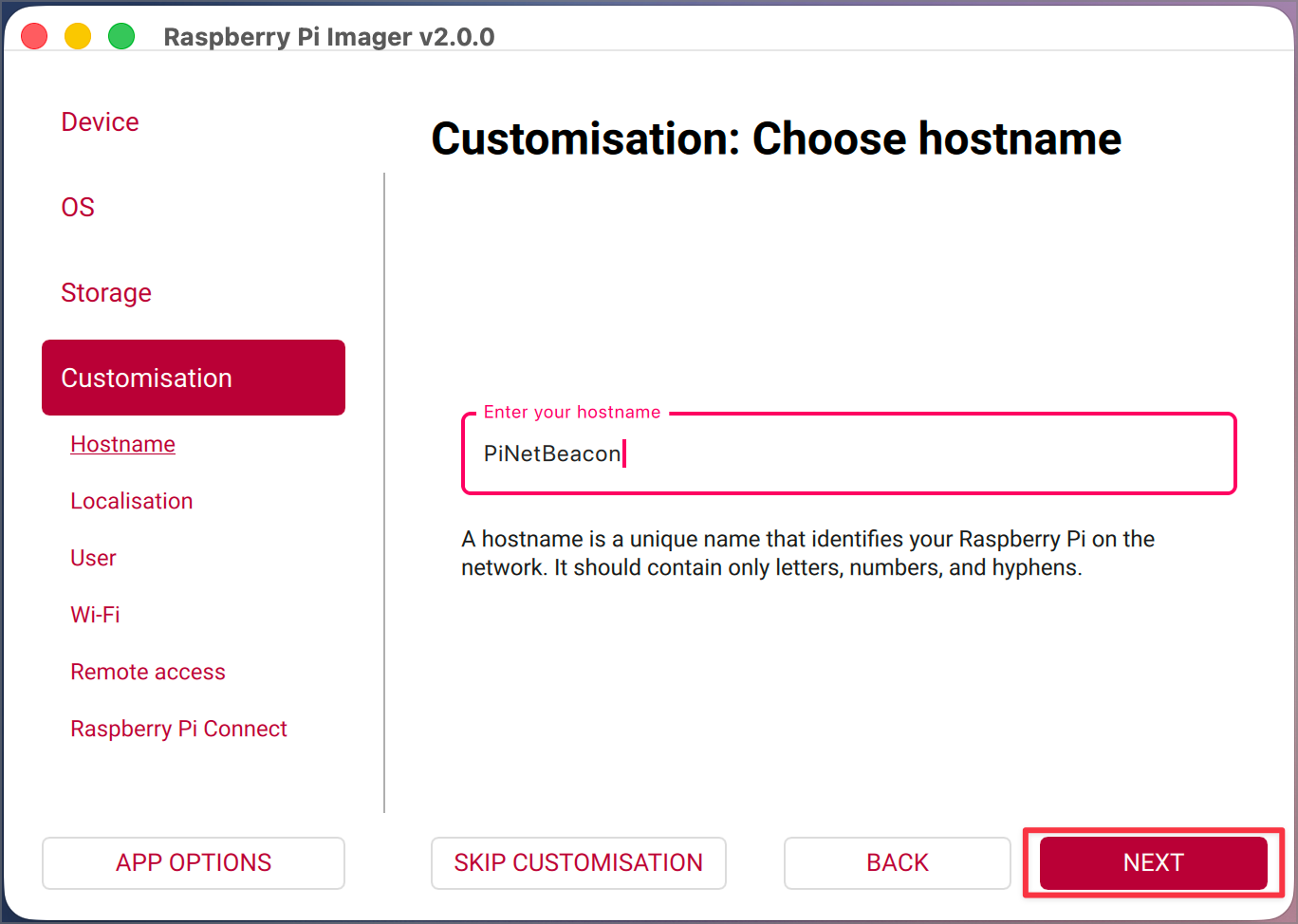Image resolution: width=1298 pixels, height=924 pixels.
Task: Click SKIP CUSTOMISATION
Action: pyautogui.click(x=578, y=862)
